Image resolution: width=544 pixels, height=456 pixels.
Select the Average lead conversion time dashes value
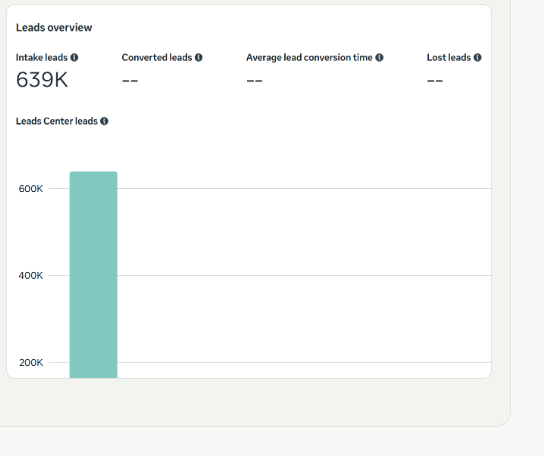pos(254,81)
